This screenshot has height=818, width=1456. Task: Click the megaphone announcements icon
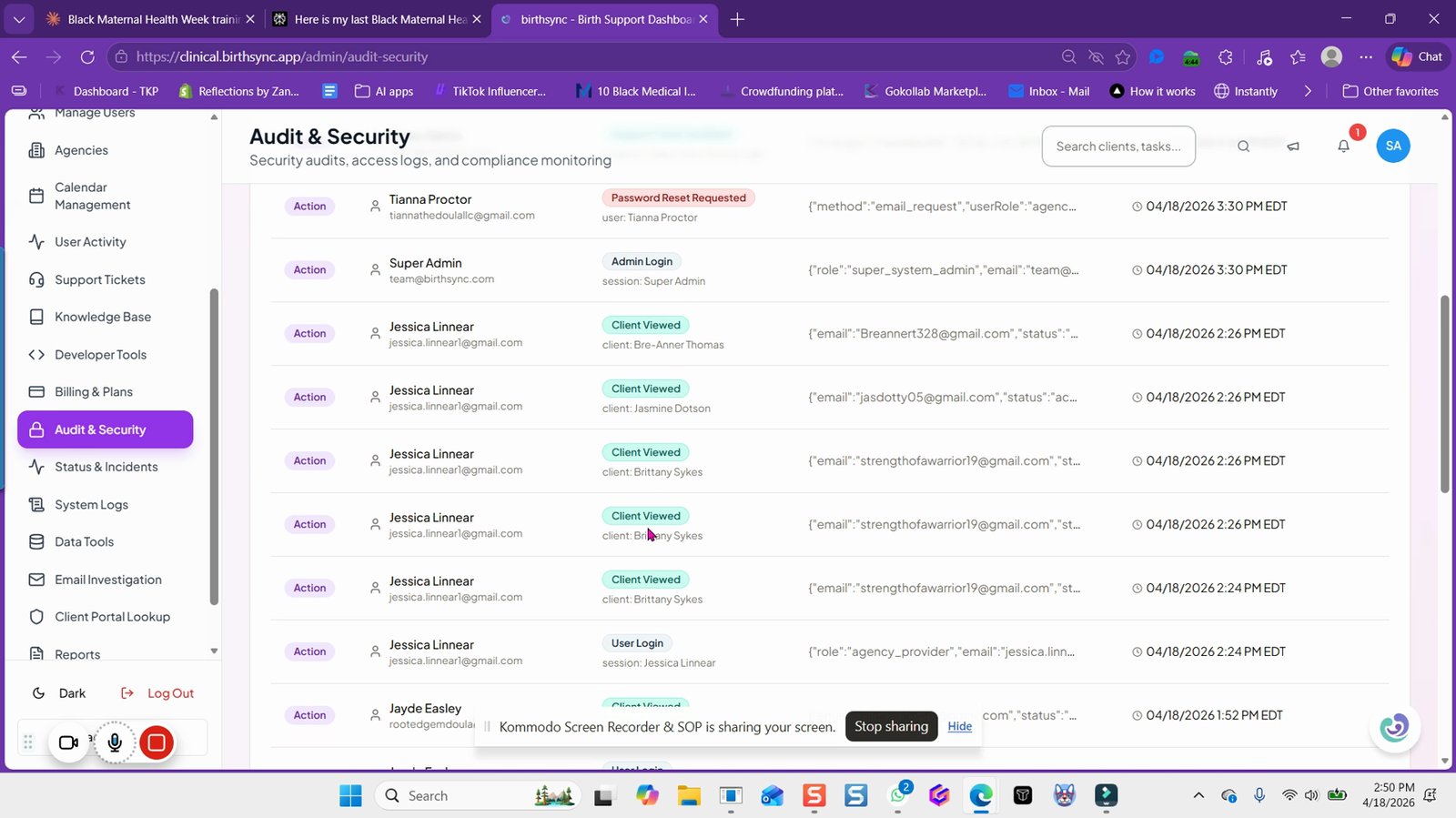click(x=1293, y=146)
